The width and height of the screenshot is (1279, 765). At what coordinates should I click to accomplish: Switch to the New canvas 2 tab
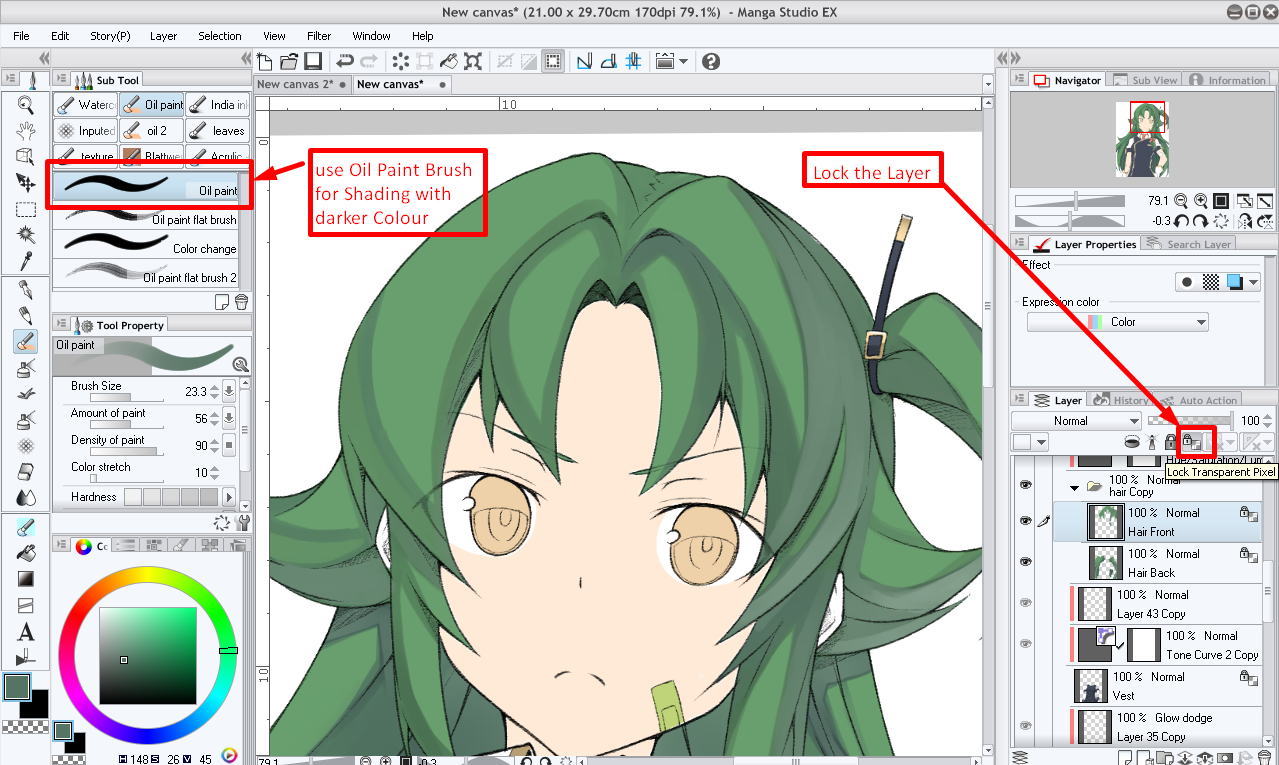click(295, 84)
